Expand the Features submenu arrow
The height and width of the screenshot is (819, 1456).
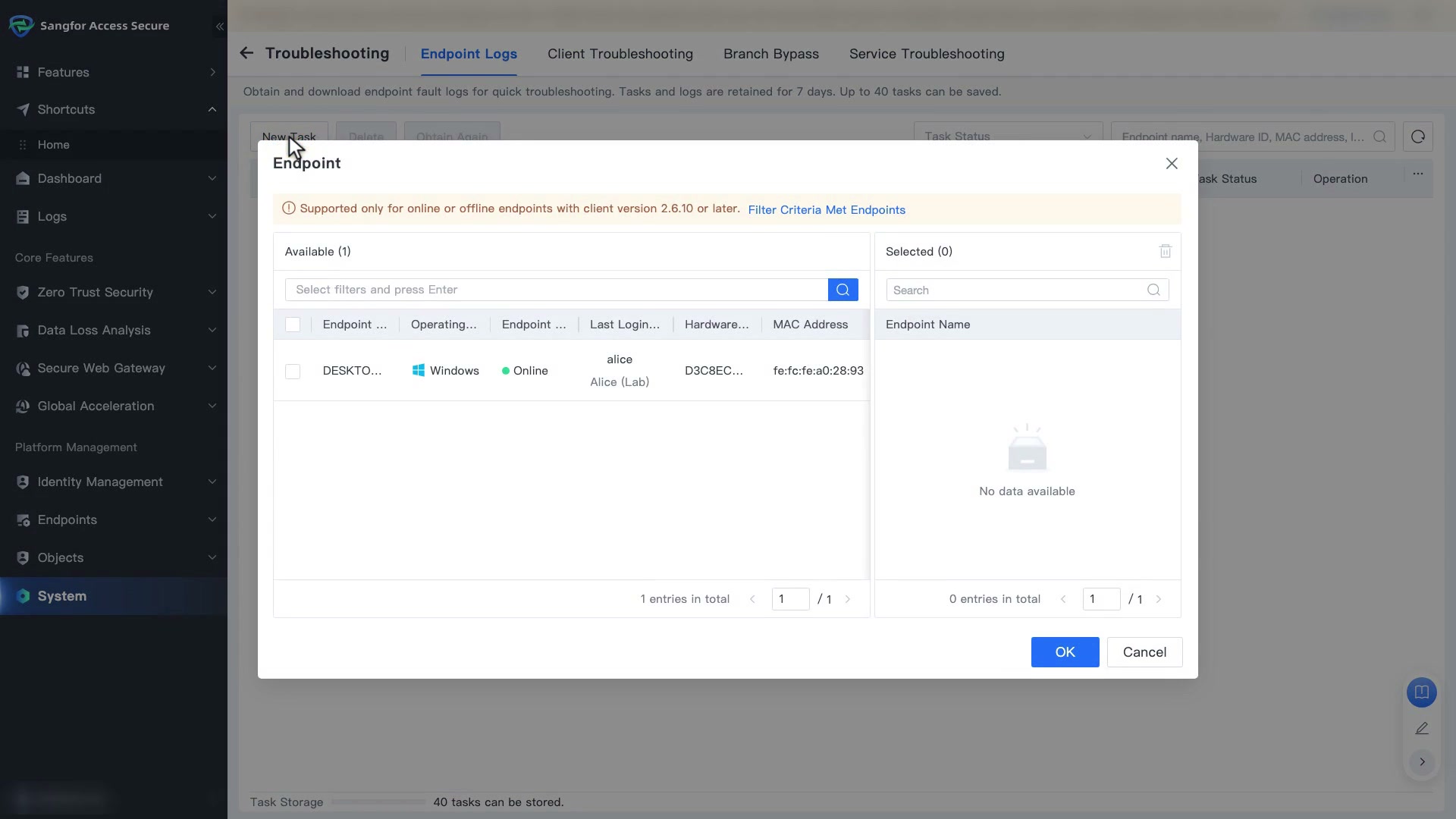[x=212, y=72]
